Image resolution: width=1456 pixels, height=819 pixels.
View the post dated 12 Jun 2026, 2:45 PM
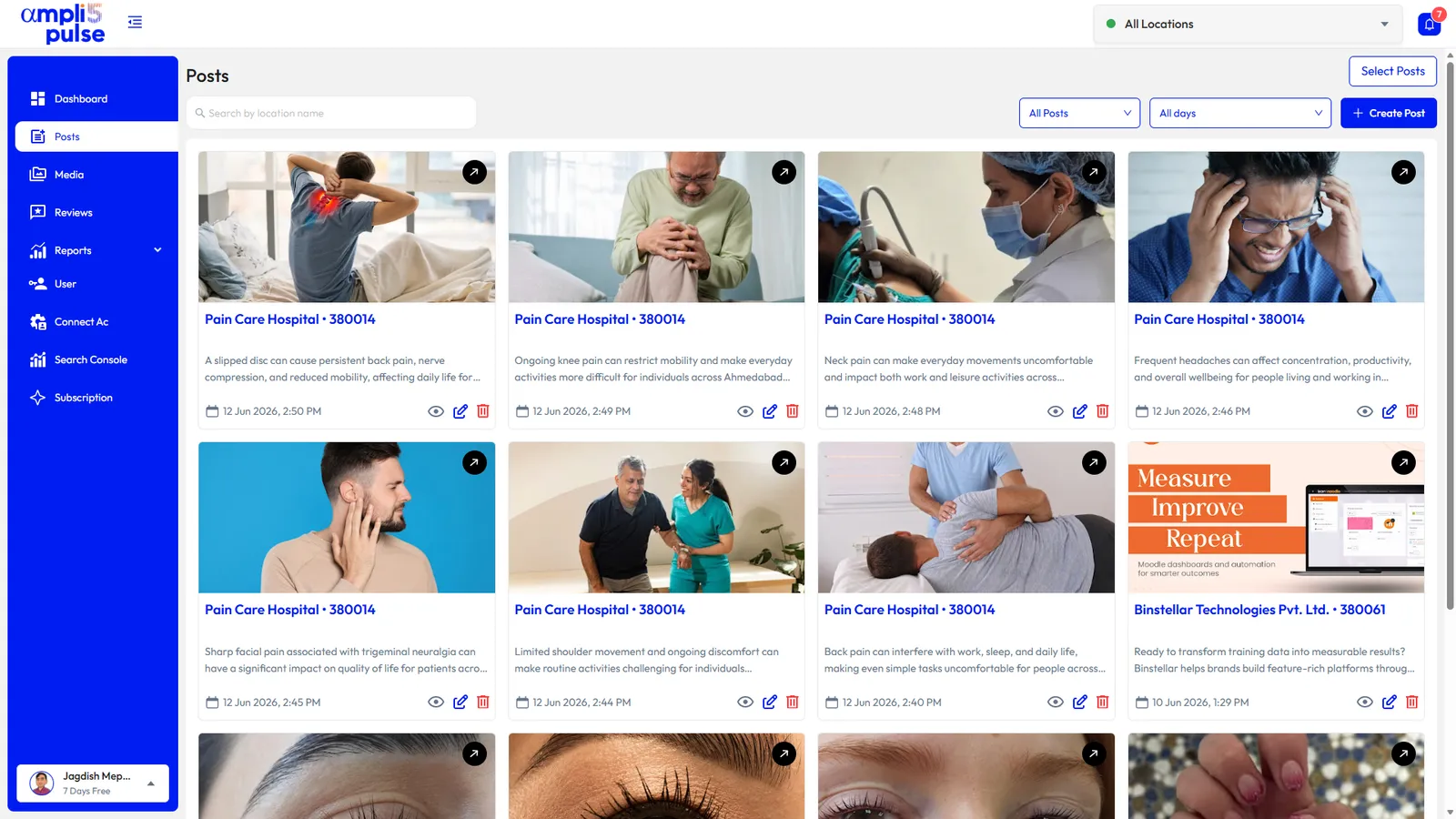pyautogui.click(x=436, y=703)
